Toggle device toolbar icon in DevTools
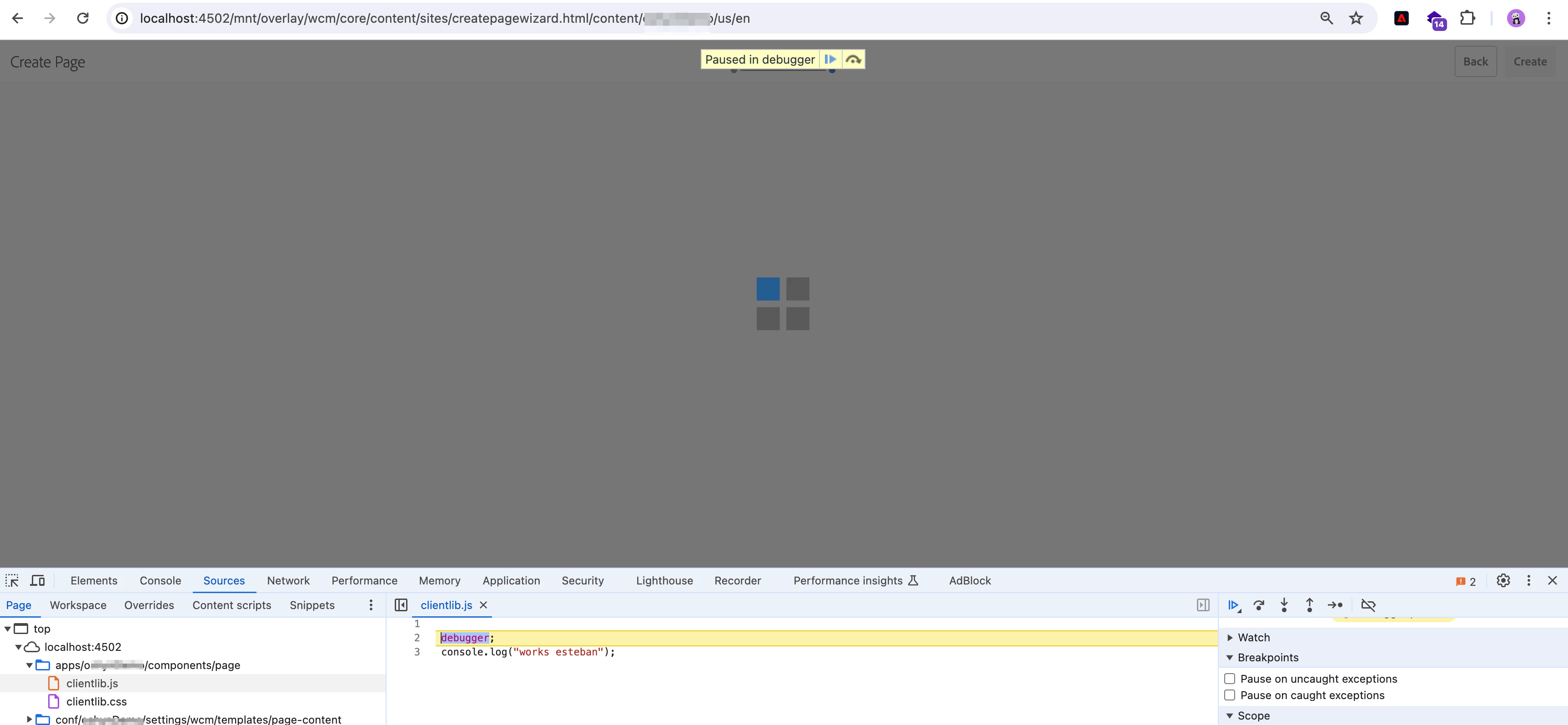Viewport: 1568px width, 725px height. click(38, 581)
